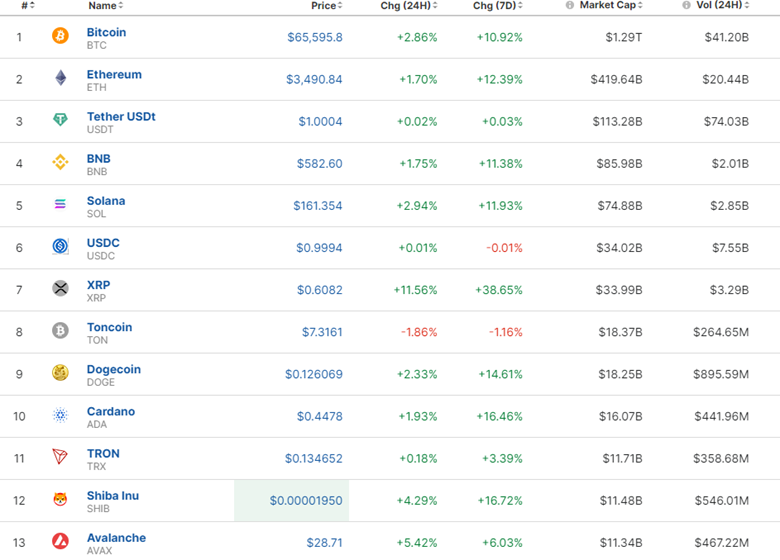This screenshot has height=560, width=780.
Task: Sort by Chg (7D) column header
Action: coord(496,6)
